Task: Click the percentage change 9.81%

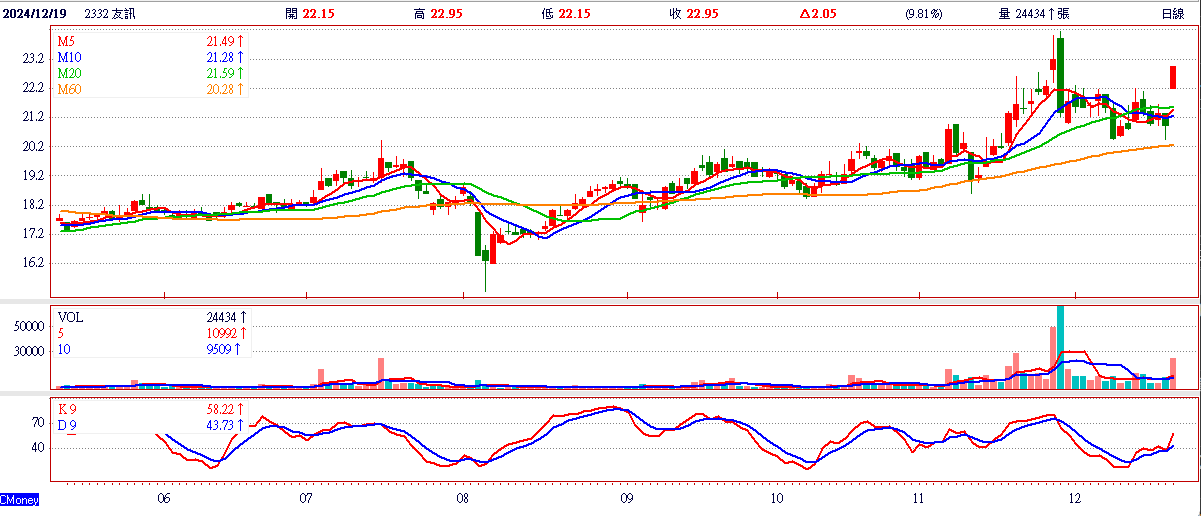Action: [x=926, y=13]
